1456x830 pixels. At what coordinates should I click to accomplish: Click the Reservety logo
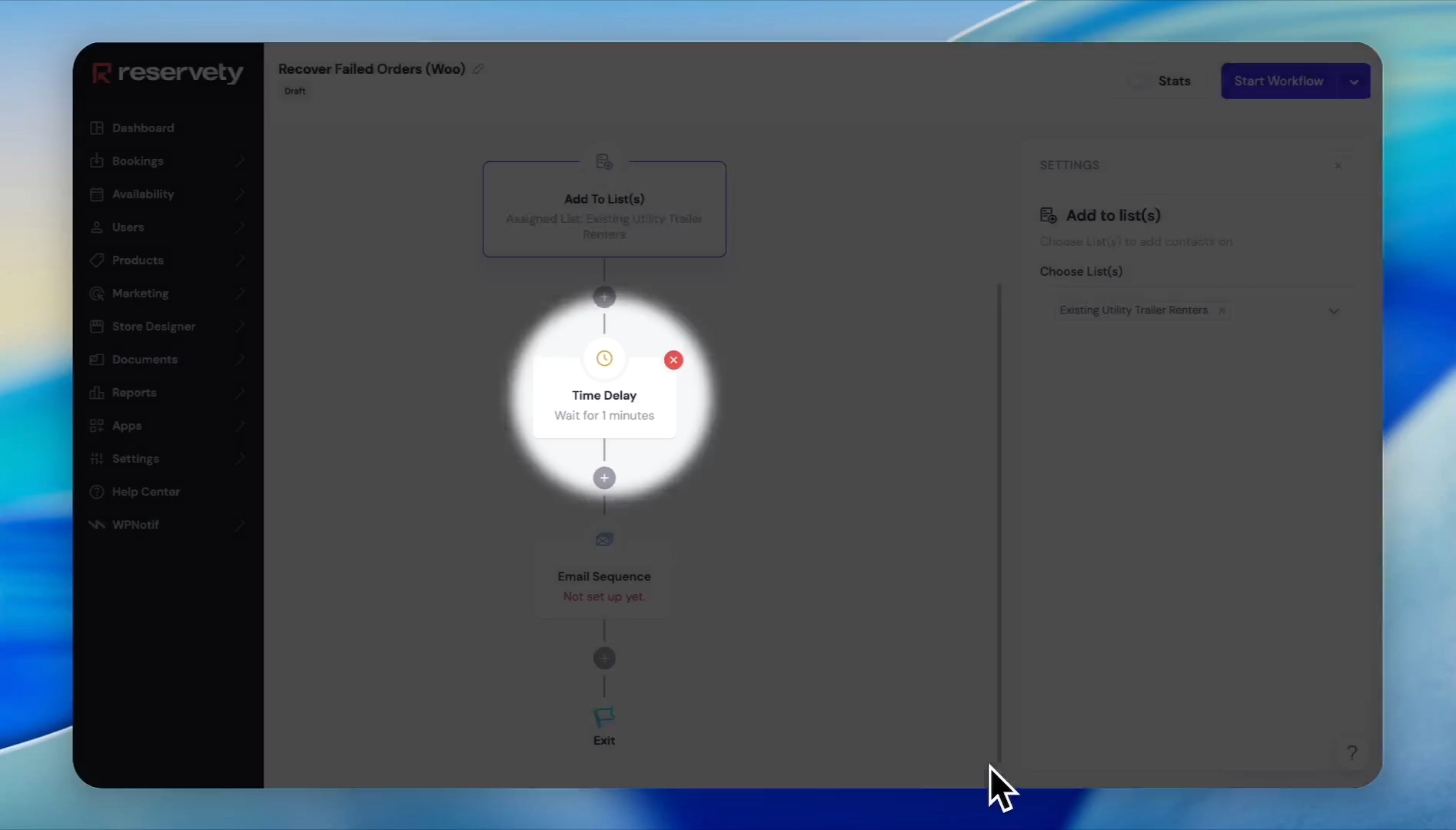168,73
